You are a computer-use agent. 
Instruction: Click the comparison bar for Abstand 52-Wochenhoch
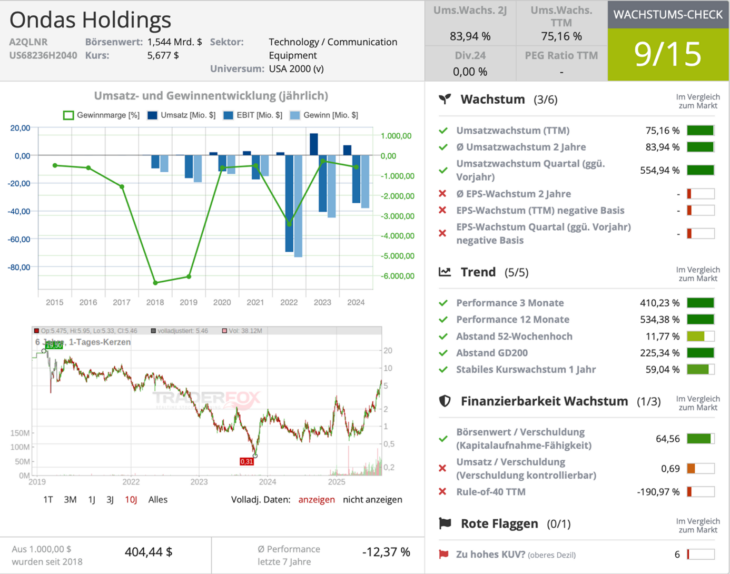point(700,336)
